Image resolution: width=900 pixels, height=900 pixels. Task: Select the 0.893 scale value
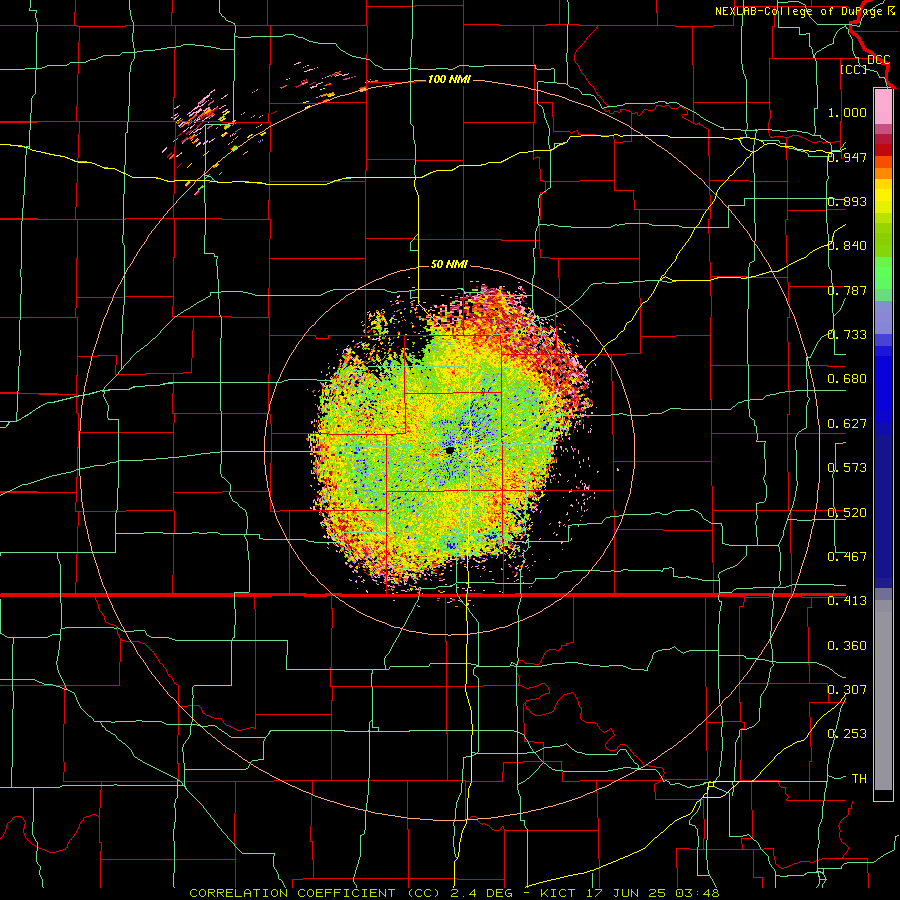coord(847,201)
